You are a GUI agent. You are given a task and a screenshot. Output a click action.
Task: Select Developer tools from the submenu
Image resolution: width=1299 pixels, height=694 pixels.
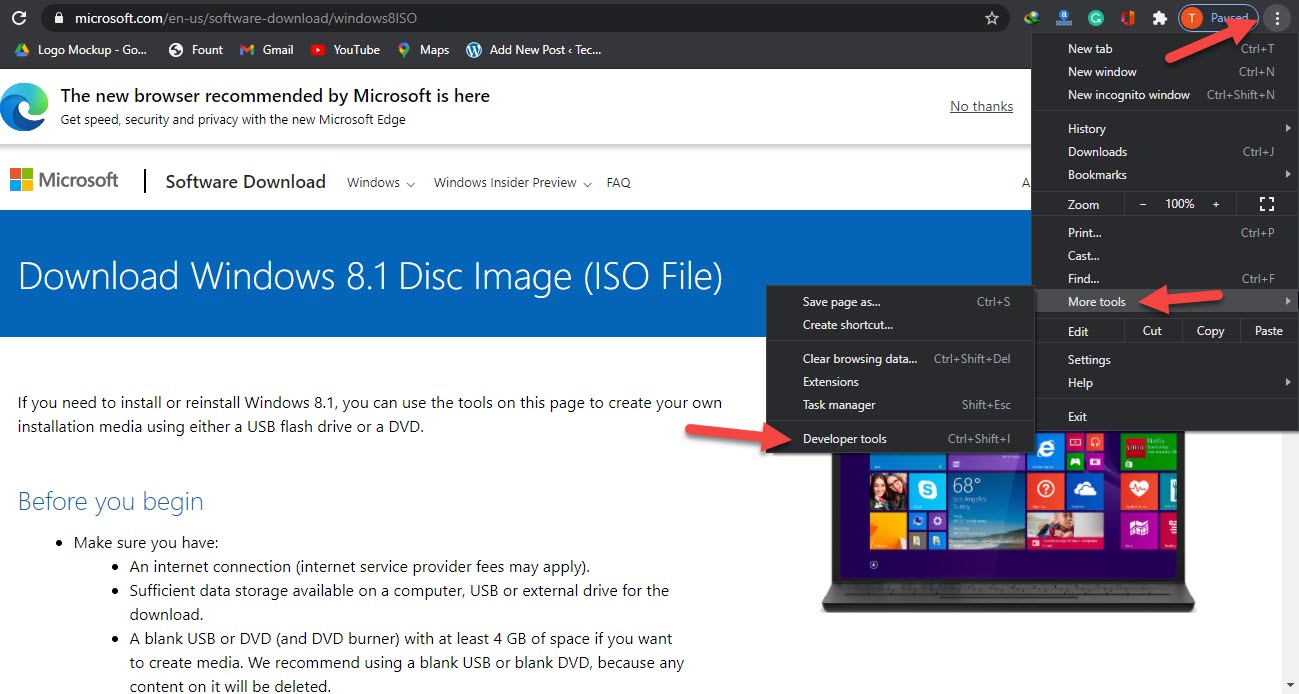pyautogui.click(x=844, y=439)
